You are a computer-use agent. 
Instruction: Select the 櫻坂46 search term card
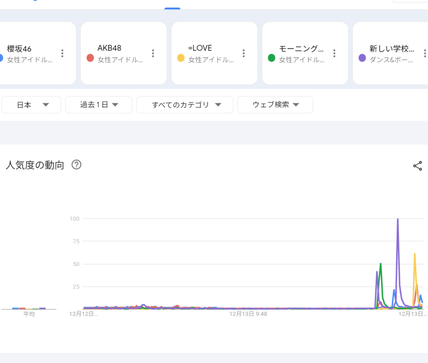coord(37,53)
